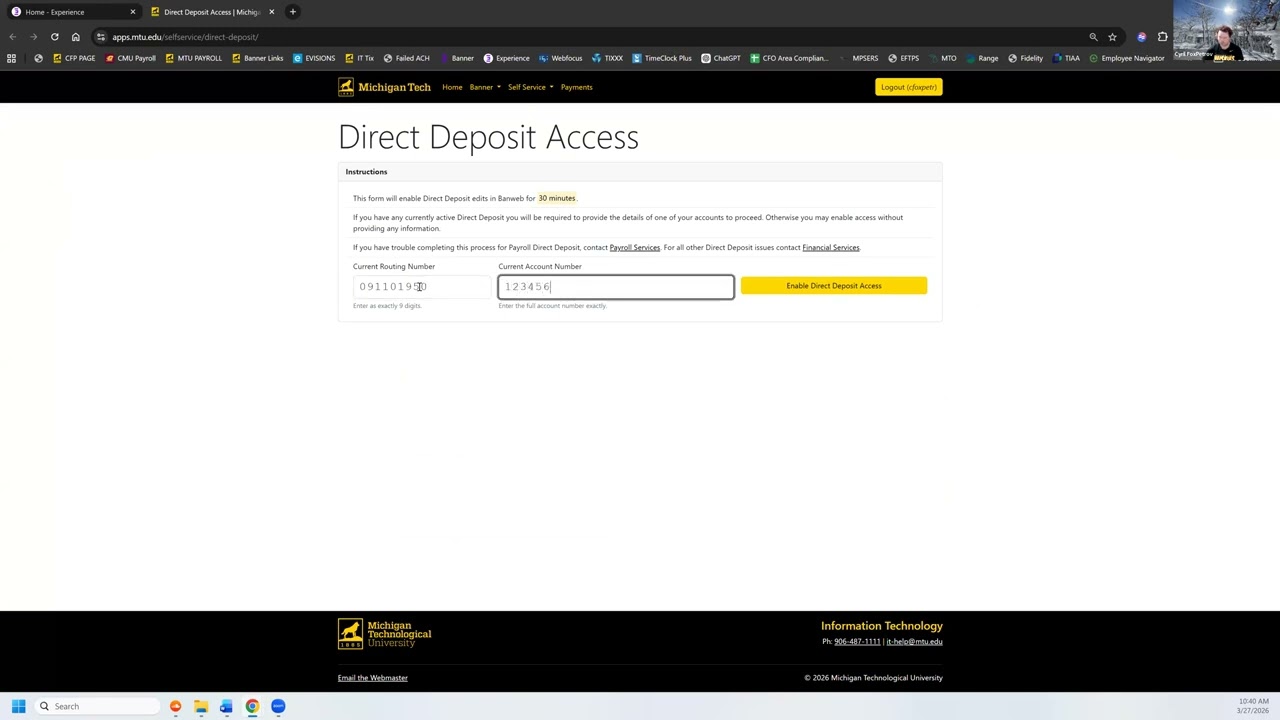
Task: Open the apps grid in bookmarks bar
Action: [x=12, y=58]
